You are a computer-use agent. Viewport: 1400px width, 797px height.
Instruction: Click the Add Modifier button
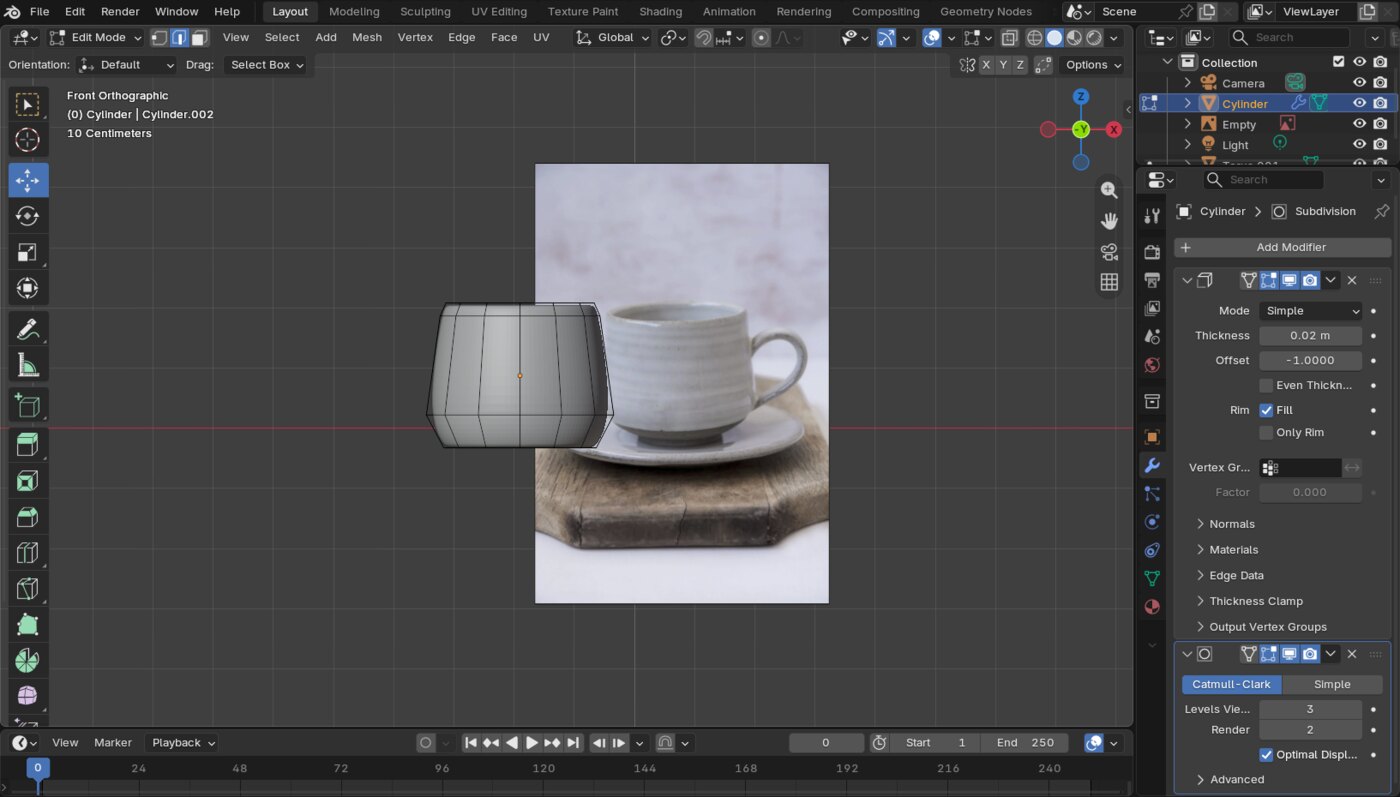[1283, 247]
